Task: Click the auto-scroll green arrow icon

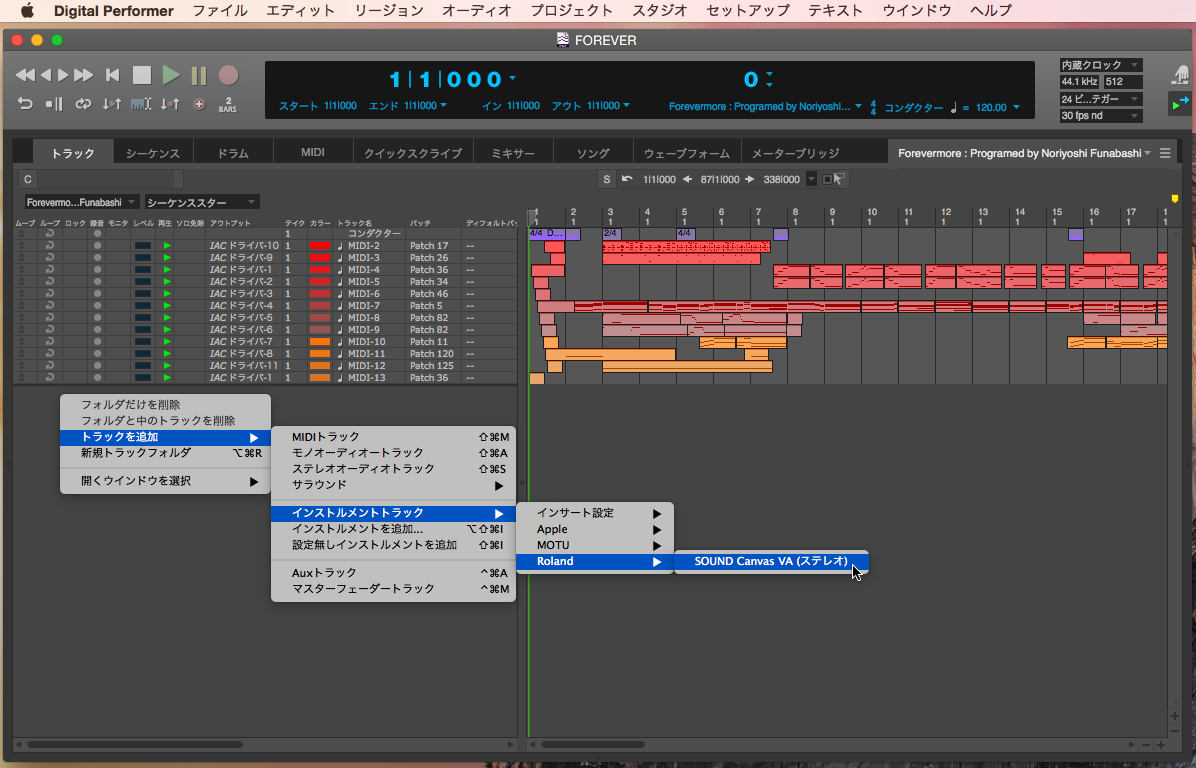Action: click(1180, 104)
